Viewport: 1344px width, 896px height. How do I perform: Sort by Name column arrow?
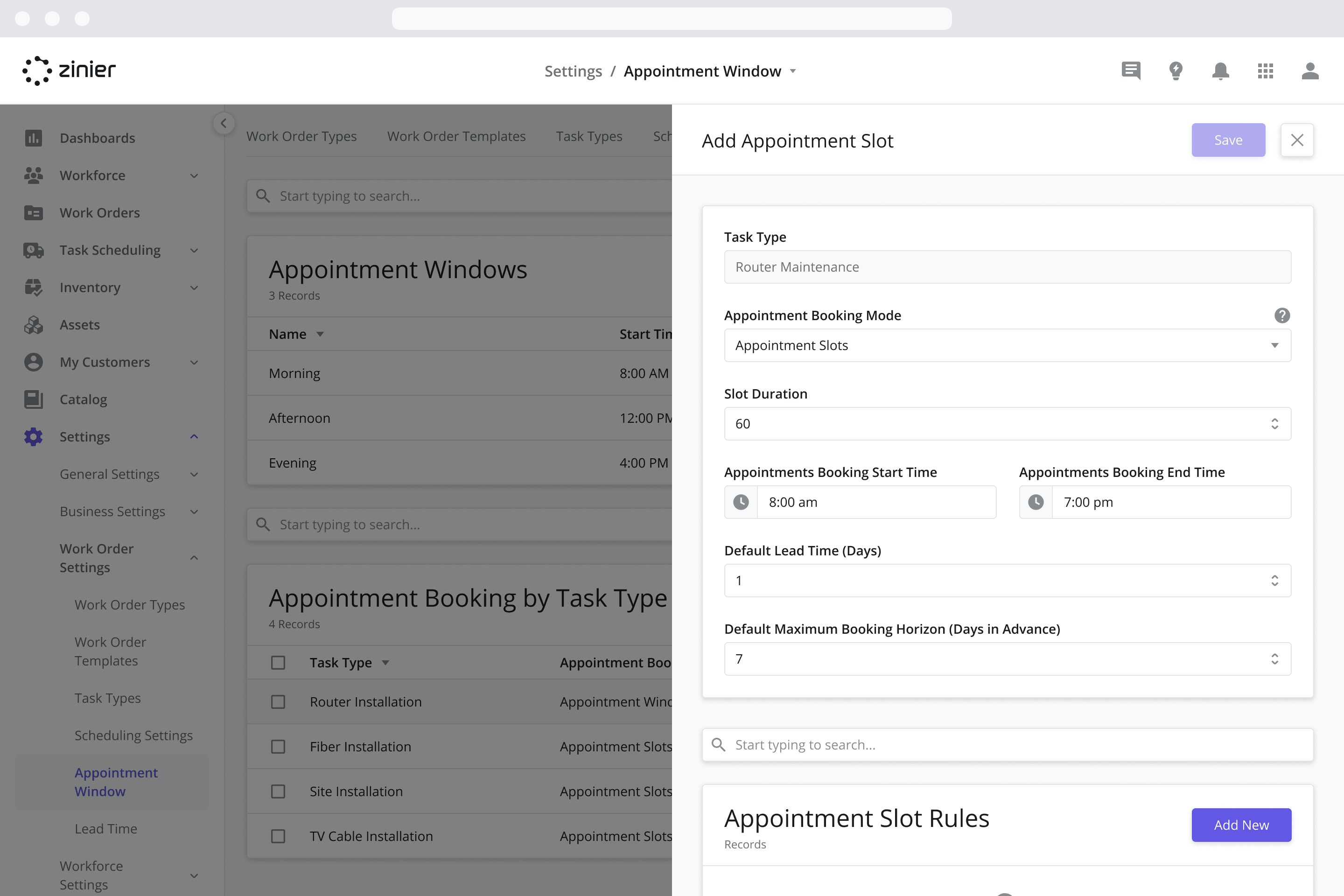pyautogui.click(x=320, y=334)
